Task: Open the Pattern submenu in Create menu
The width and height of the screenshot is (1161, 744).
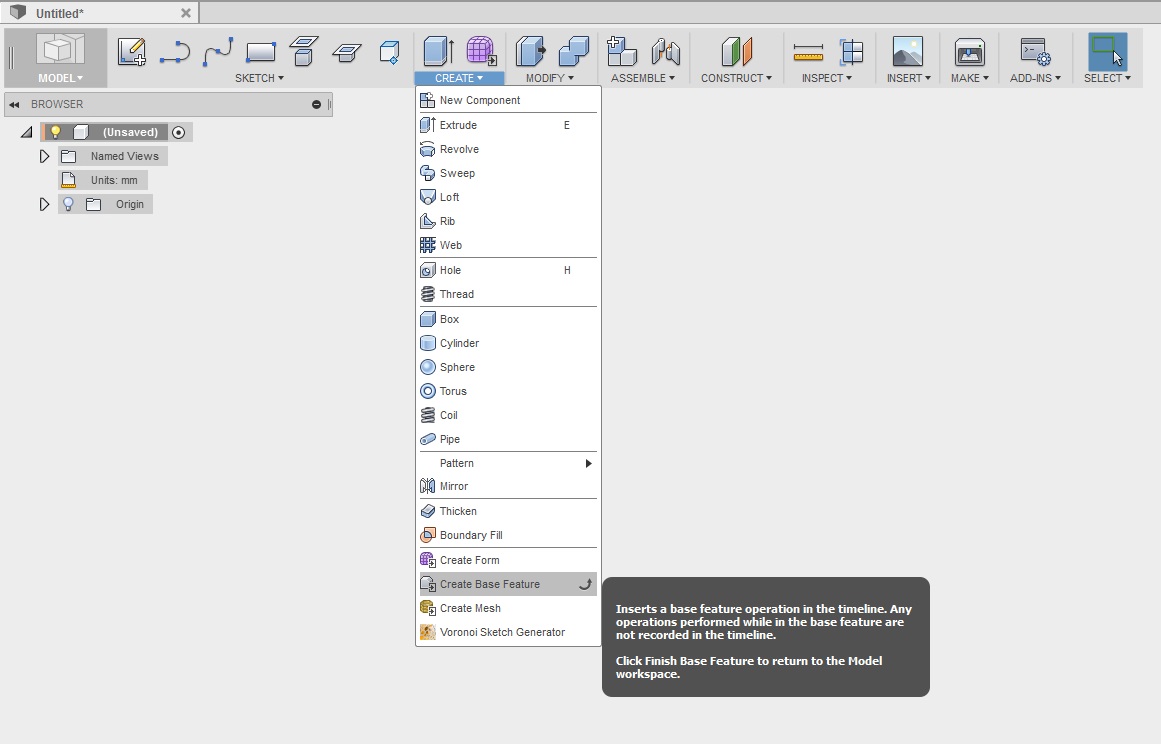Action: click(x=457, y=463)
